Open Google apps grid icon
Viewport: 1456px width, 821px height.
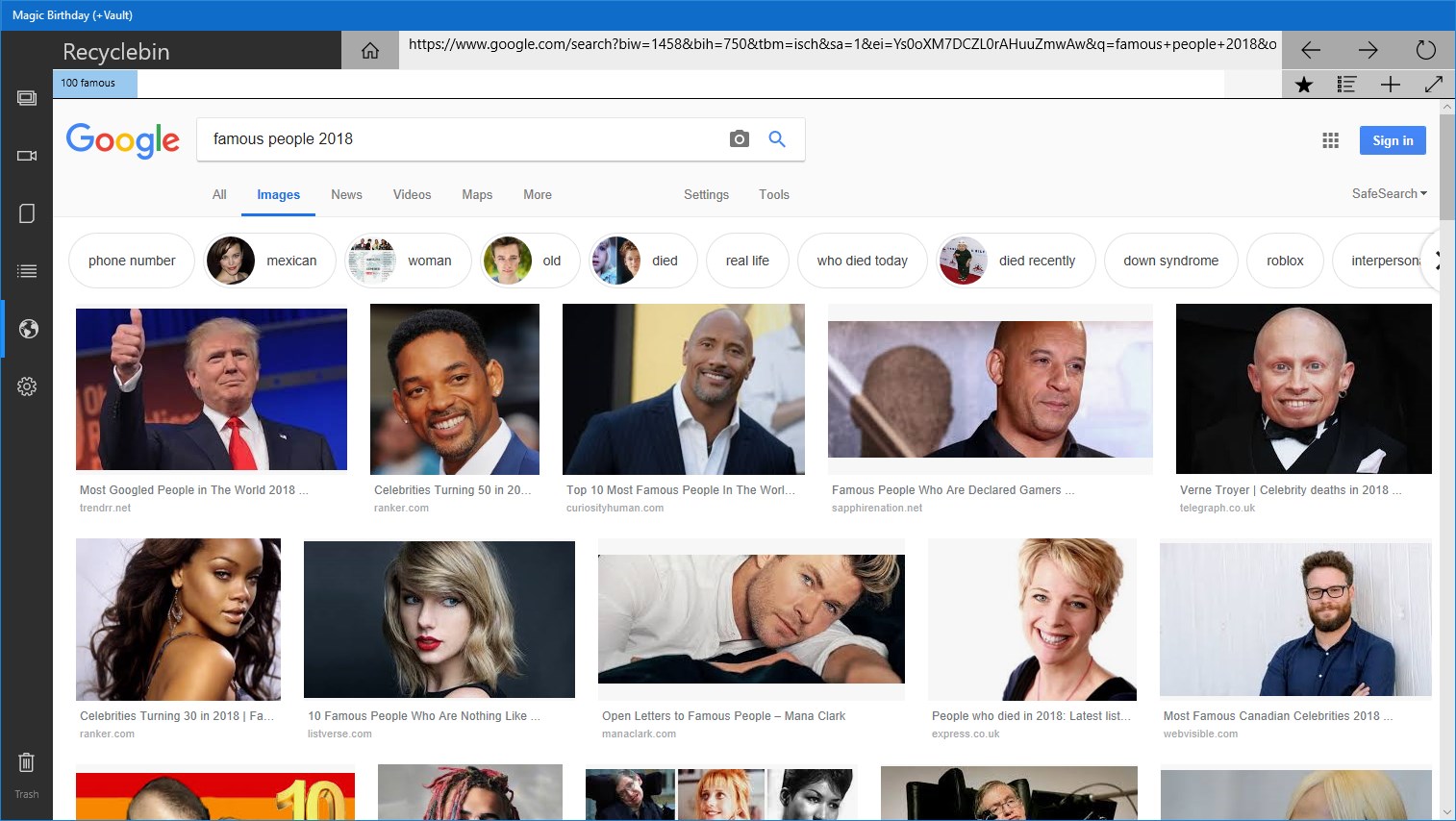coord(1331,140)
